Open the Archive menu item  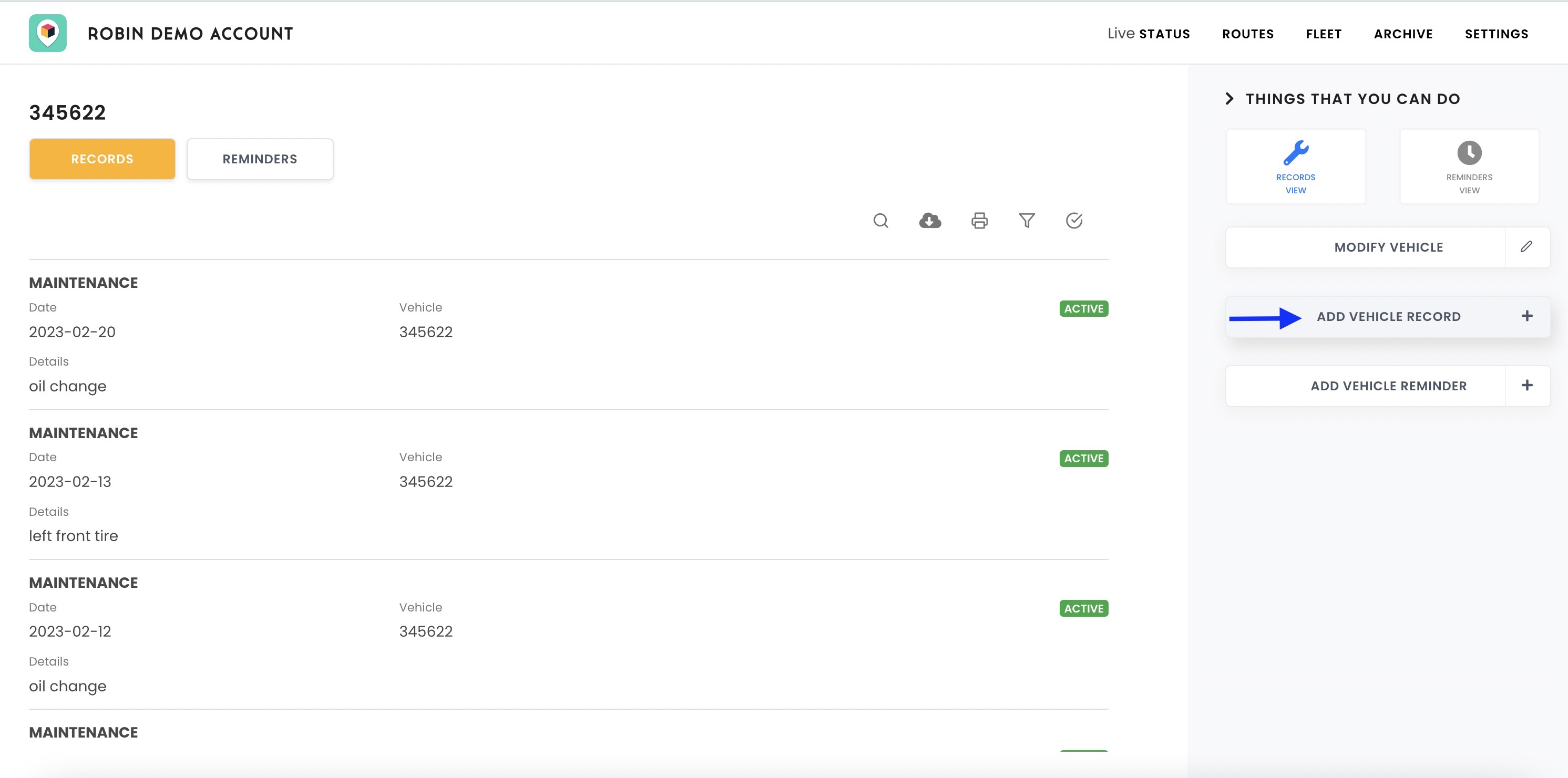click(1403, 34)
